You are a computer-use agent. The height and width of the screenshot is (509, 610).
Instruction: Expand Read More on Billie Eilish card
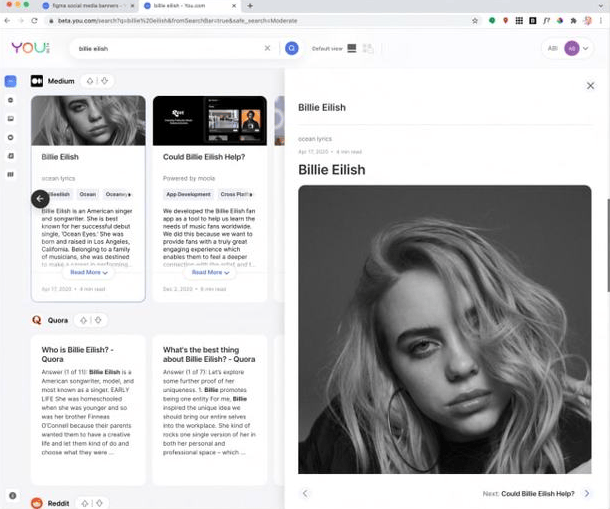click(x=88, y=272)
